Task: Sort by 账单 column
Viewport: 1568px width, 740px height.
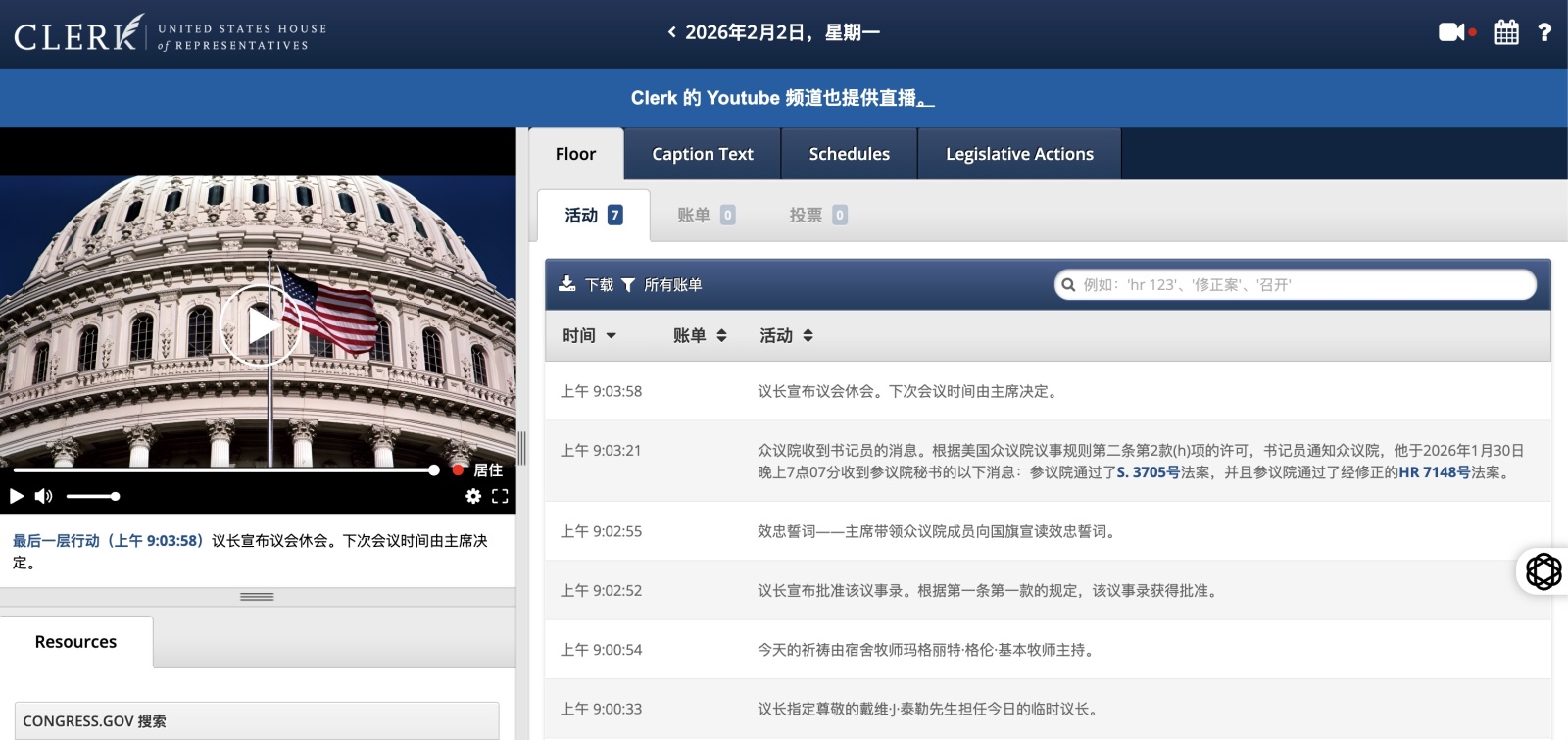Action: coord(700,335)
